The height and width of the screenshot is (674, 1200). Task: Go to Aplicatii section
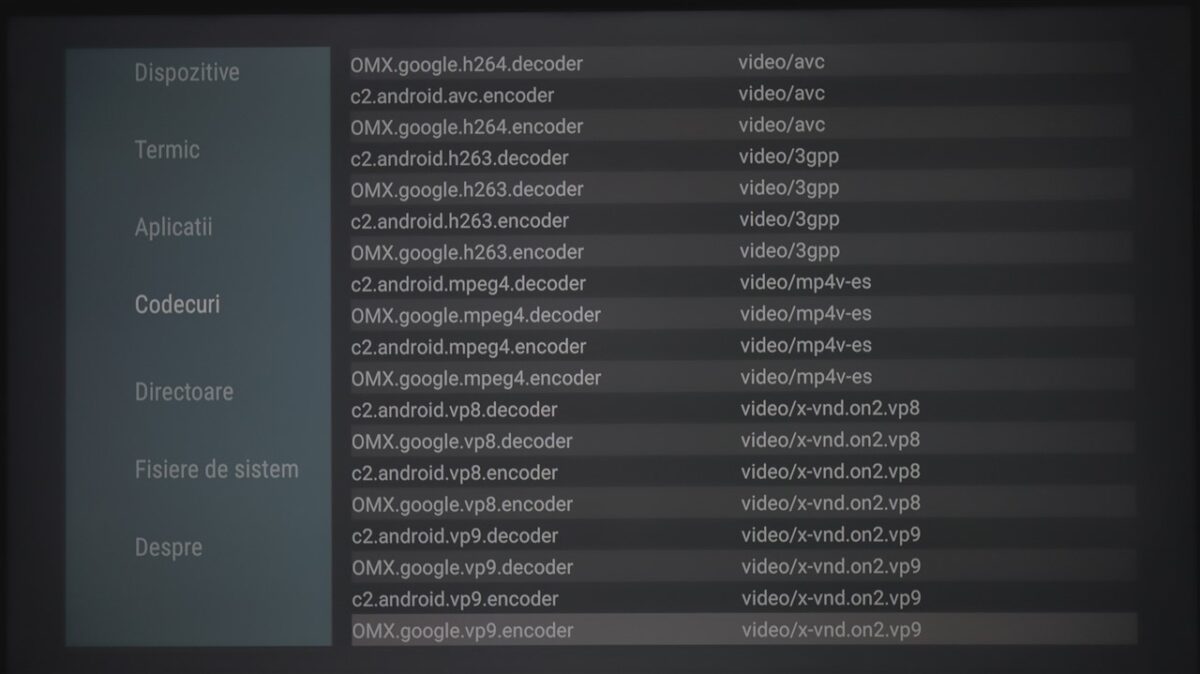pyautogui.click(x=174, y=227)
